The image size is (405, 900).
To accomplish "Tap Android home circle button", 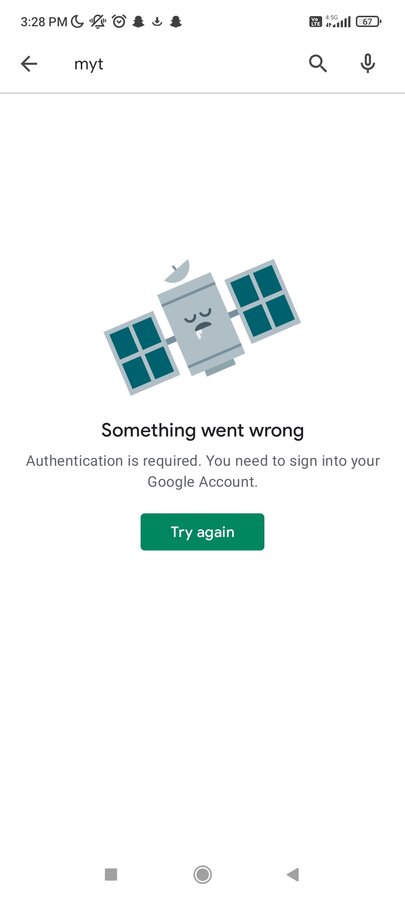I will (202, 874).
